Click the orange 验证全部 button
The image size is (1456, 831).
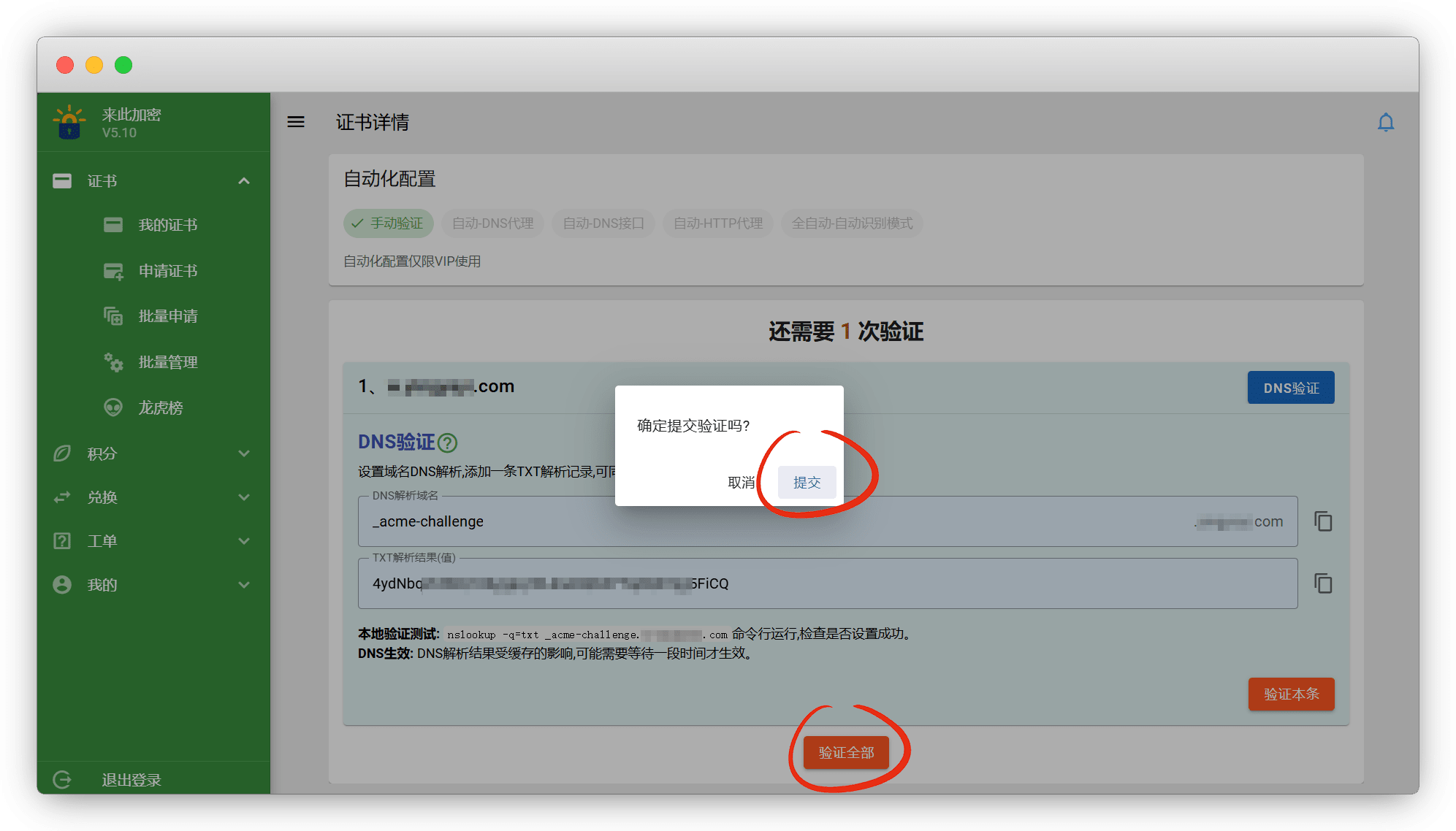point(846,752)
